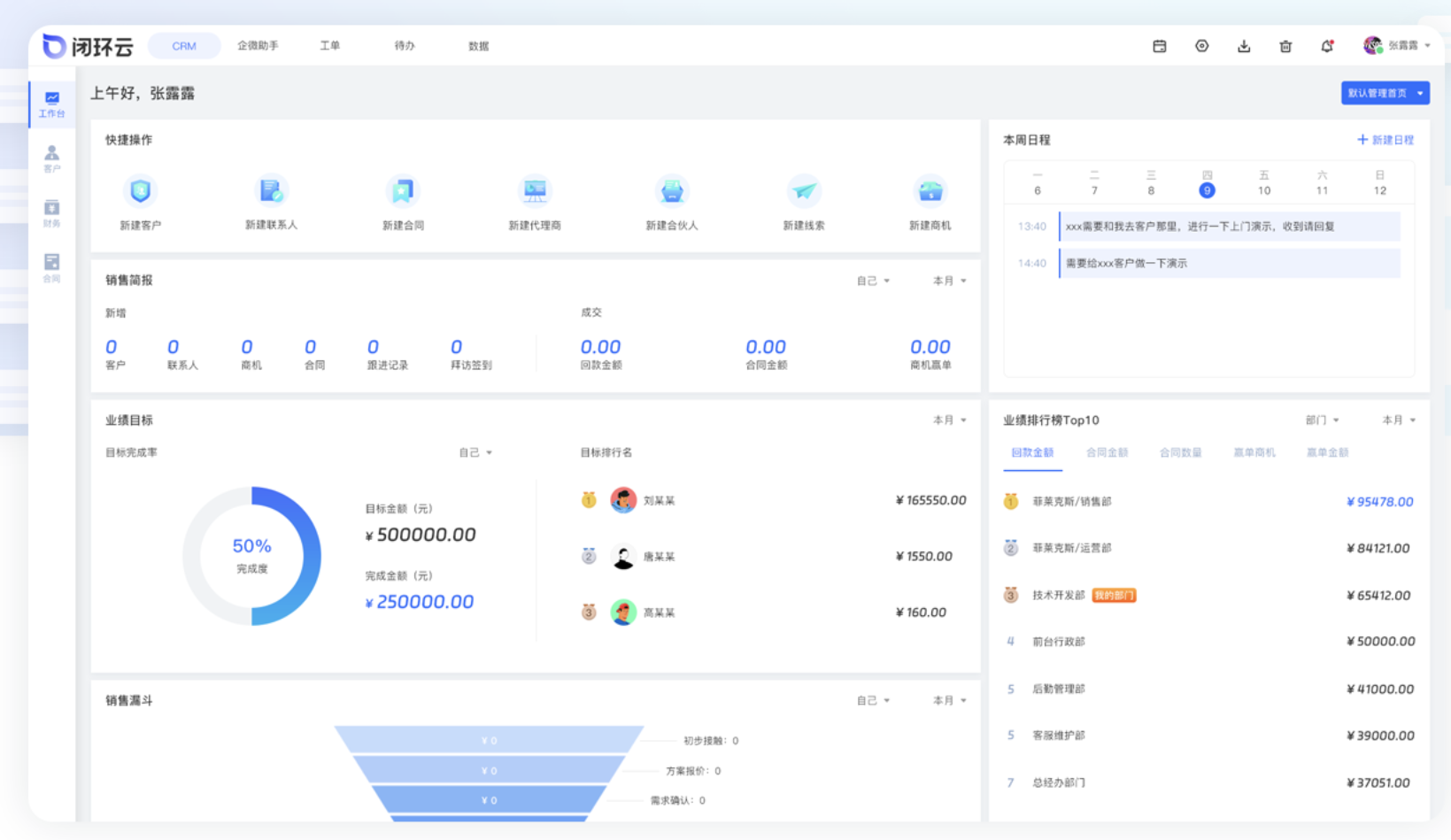Open 财务 in the left sidebar

(x=52, y=213)
